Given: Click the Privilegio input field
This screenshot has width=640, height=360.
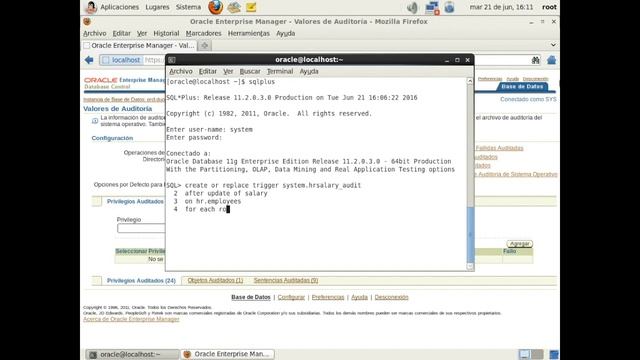Looking at the screenshot, I should pos(141,229).
